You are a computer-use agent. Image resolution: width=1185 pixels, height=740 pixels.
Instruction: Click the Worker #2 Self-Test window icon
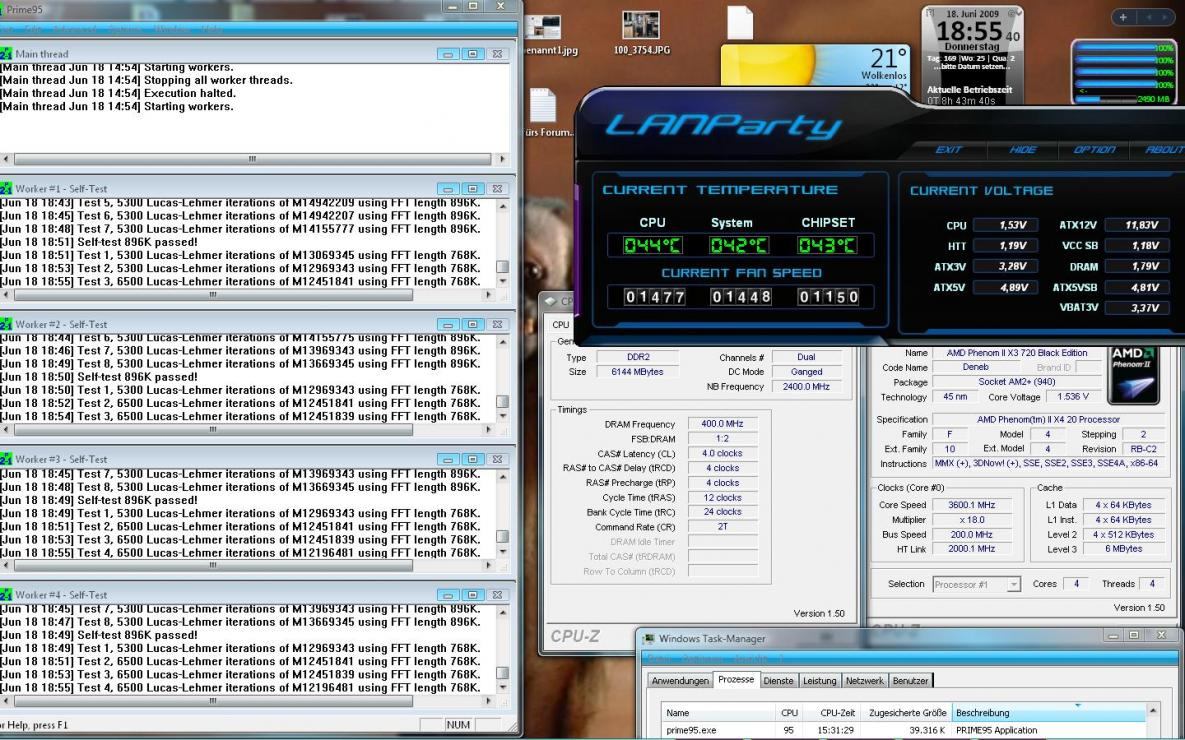(5, 324)
